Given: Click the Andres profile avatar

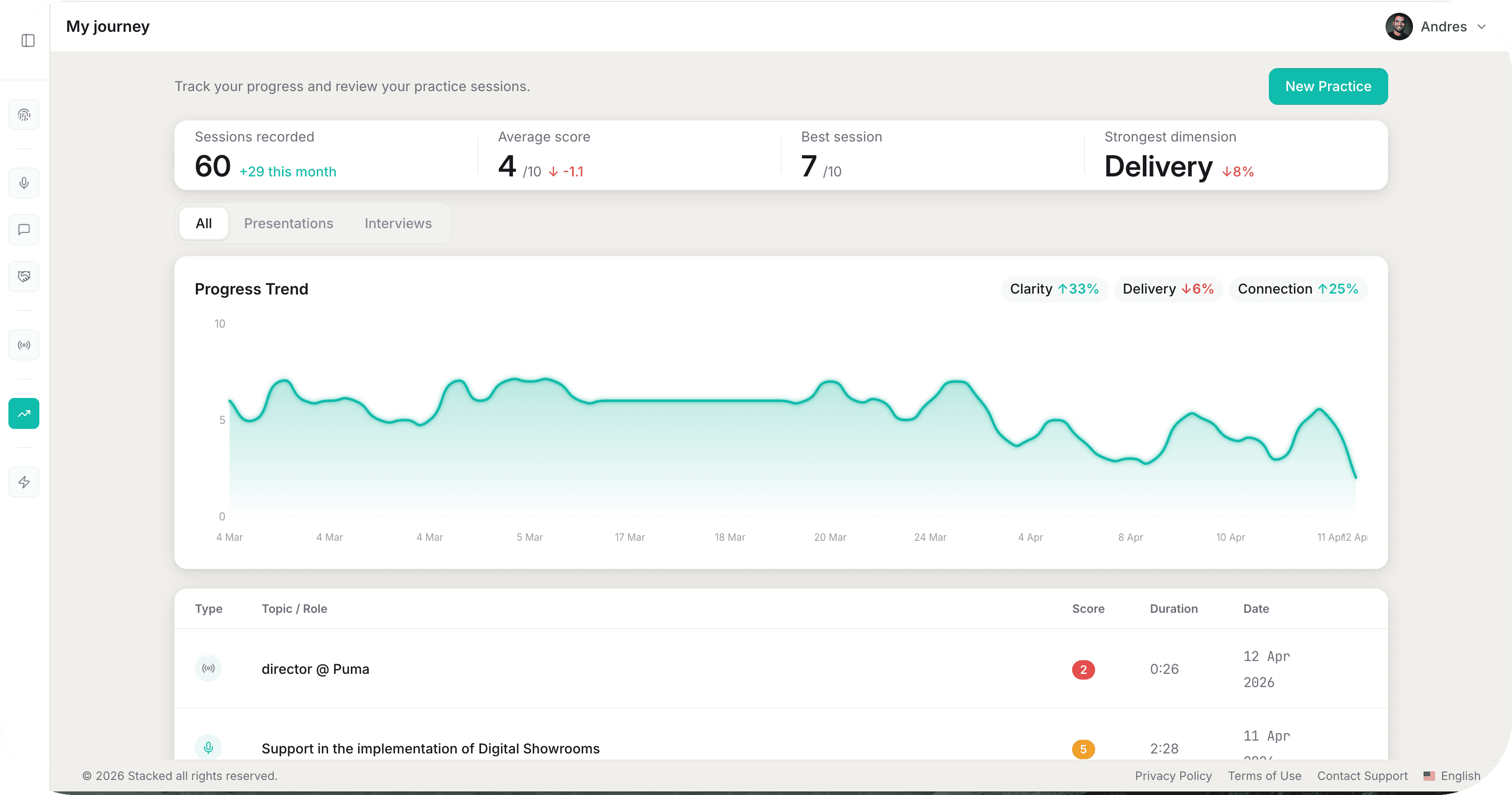Looking at the screenshot, I should coord(1399,27).
